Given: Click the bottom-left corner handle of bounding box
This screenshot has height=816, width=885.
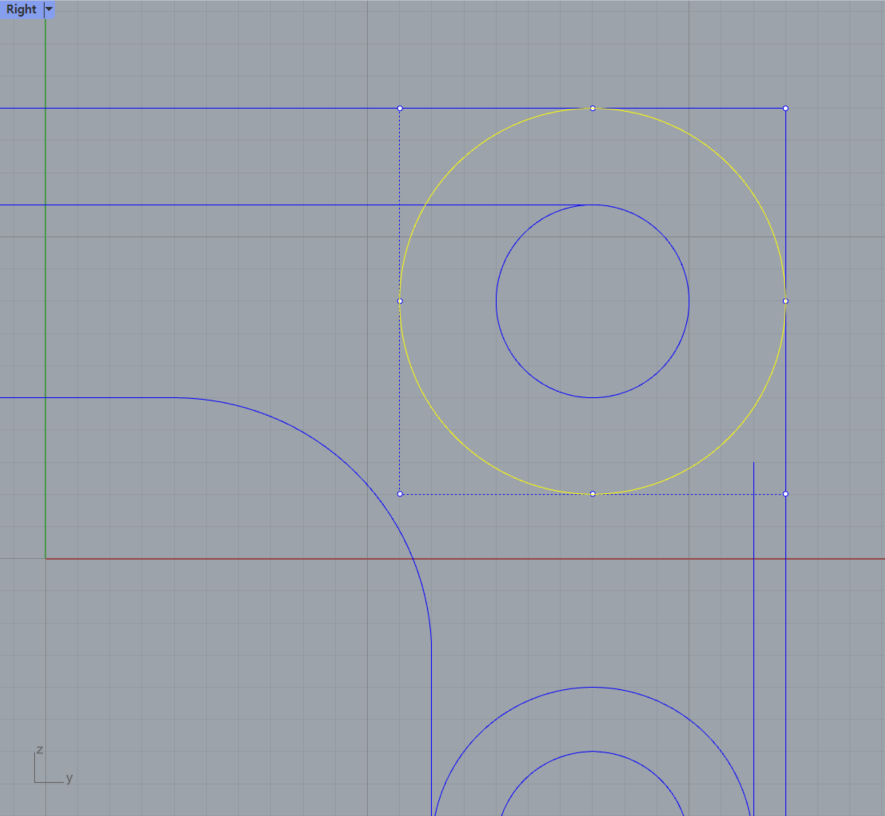Looking at the screenshot, I should point(400,494).
